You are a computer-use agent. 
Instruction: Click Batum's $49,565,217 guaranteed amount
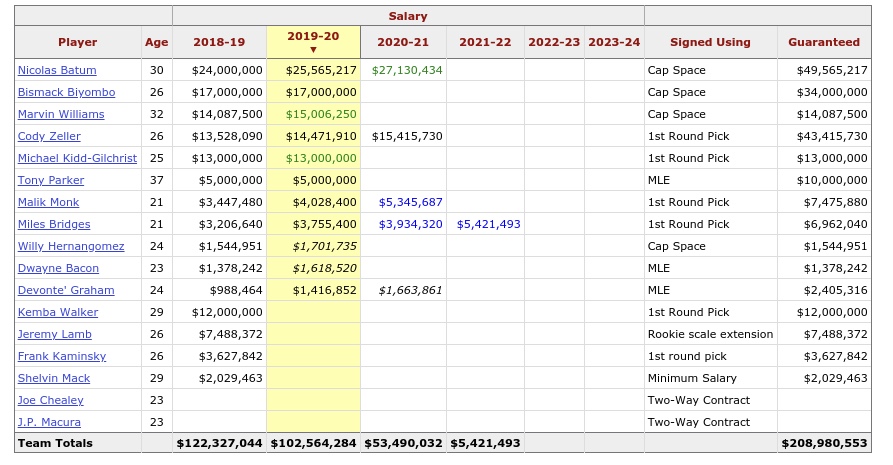[832, 70]
